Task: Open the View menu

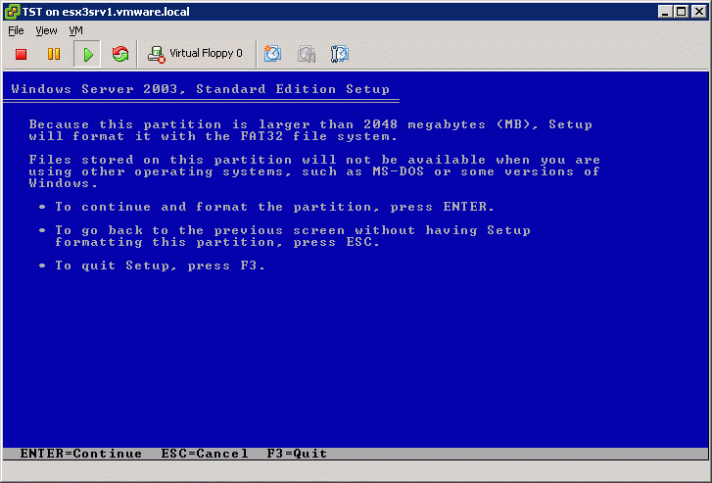Action: click(x=46, y=31)
